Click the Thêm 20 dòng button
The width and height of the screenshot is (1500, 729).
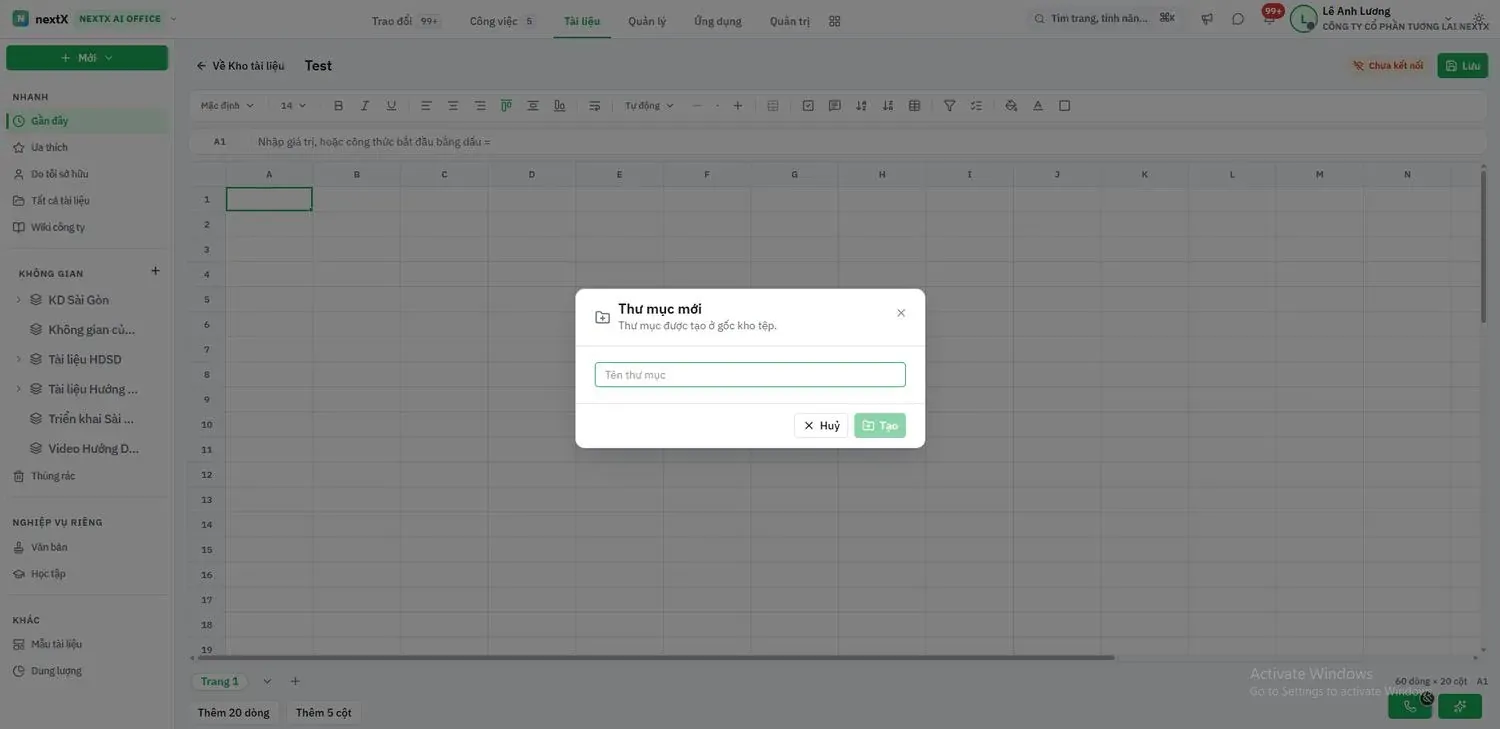point(234,713)
